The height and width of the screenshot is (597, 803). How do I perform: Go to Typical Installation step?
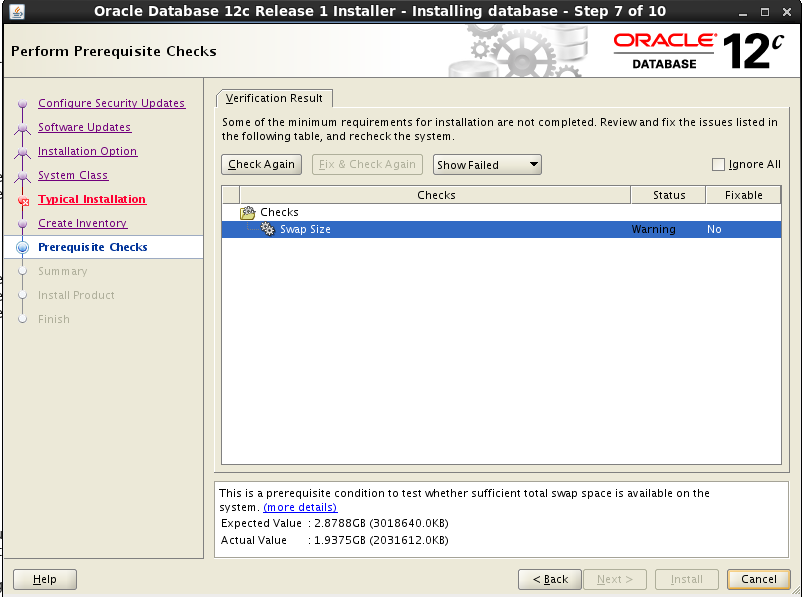coord(92,199)
